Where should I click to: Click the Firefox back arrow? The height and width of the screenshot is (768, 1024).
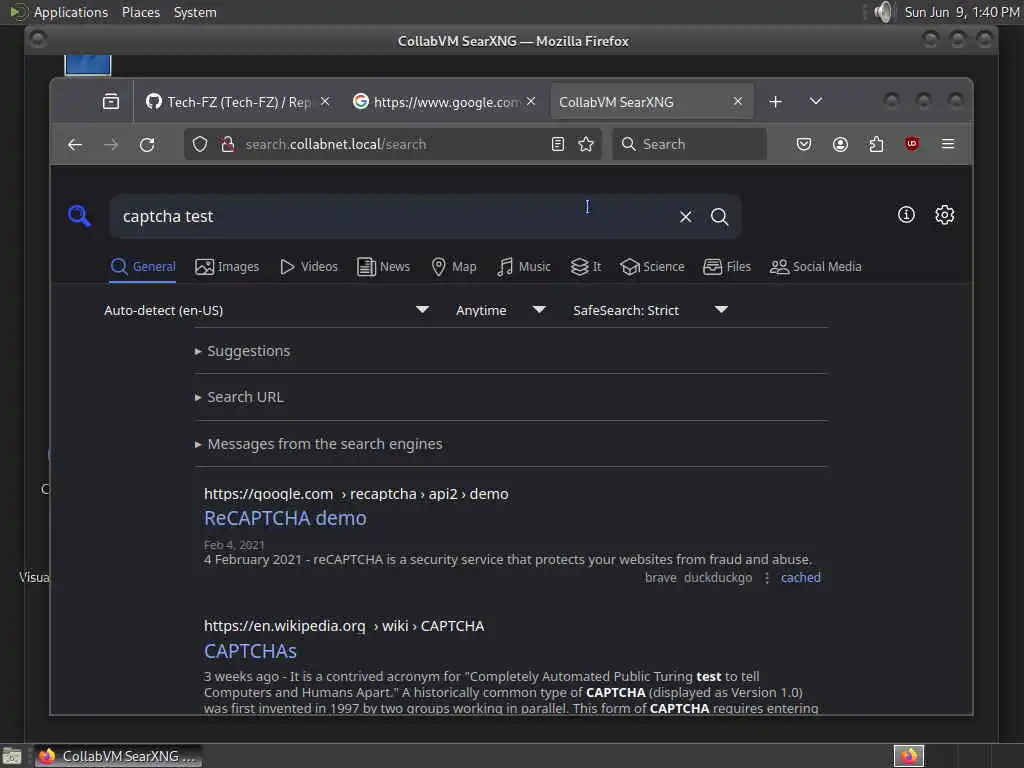coord(75,144)
